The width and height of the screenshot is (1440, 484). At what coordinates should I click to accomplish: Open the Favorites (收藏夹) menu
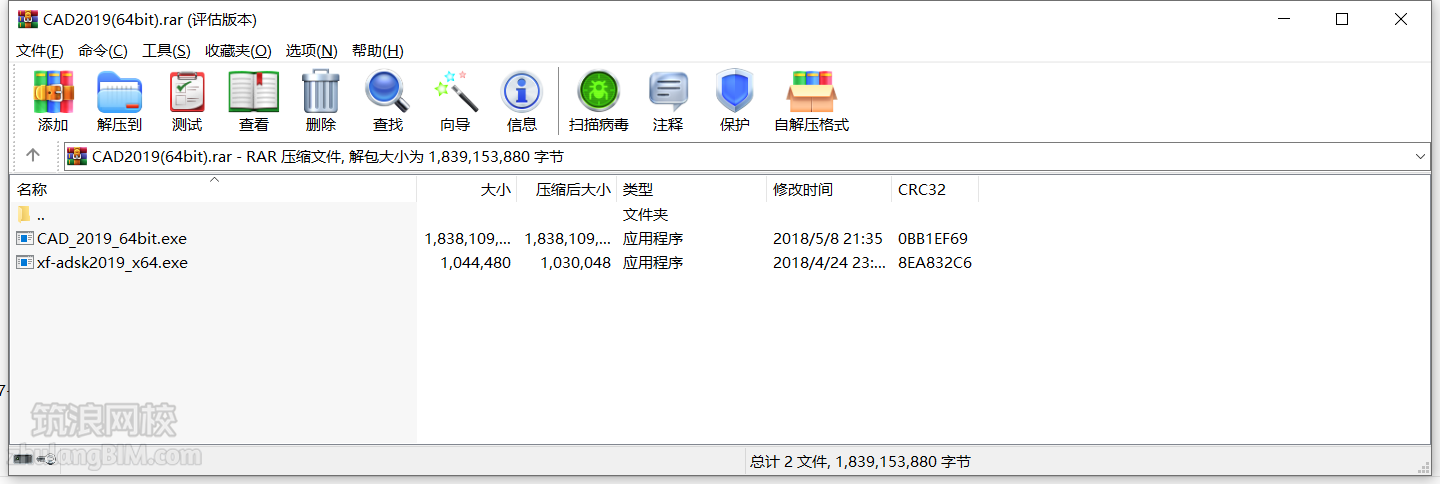click(x=238, y=50)
